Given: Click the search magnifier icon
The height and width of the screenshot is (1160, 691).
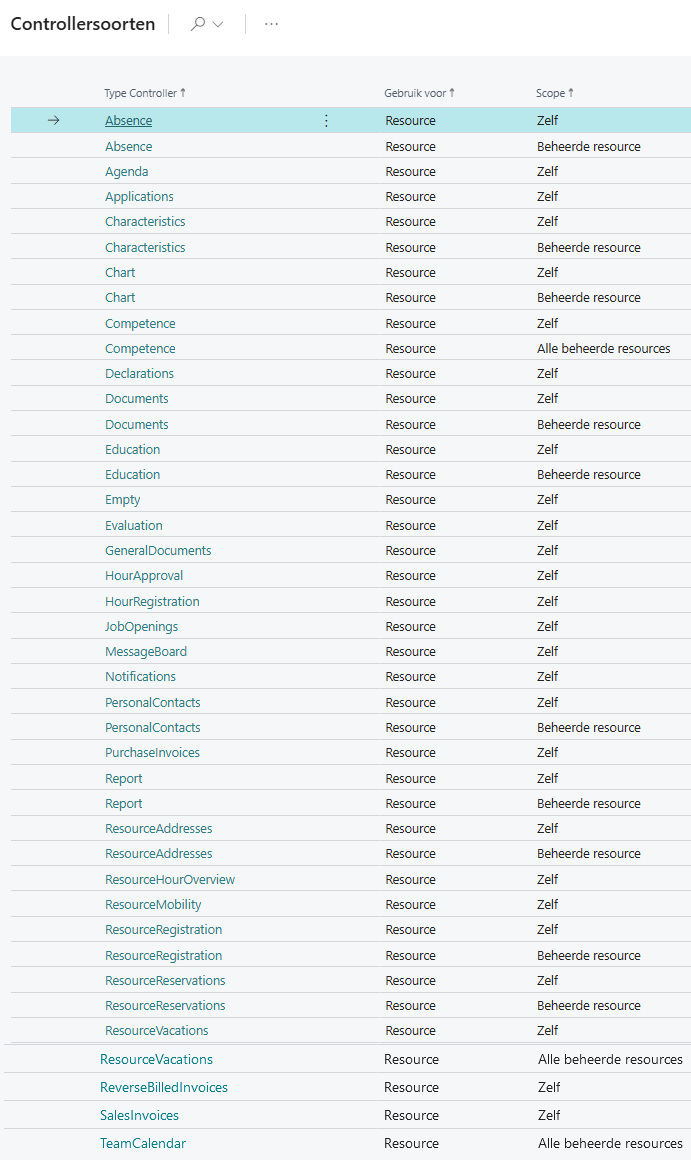Looking at the screenshot, I should 198,24.
